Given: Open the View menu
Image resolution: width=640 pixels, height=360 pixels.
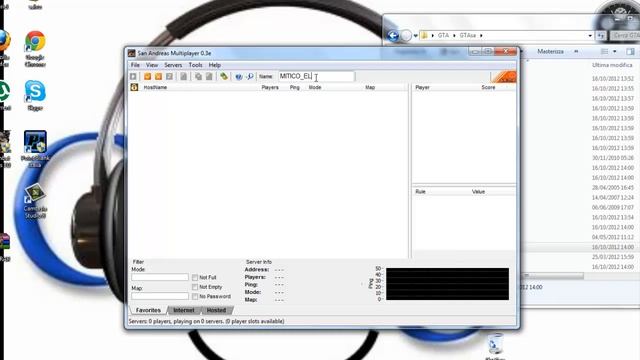Looking at the screenshot, I should point(152,65).
